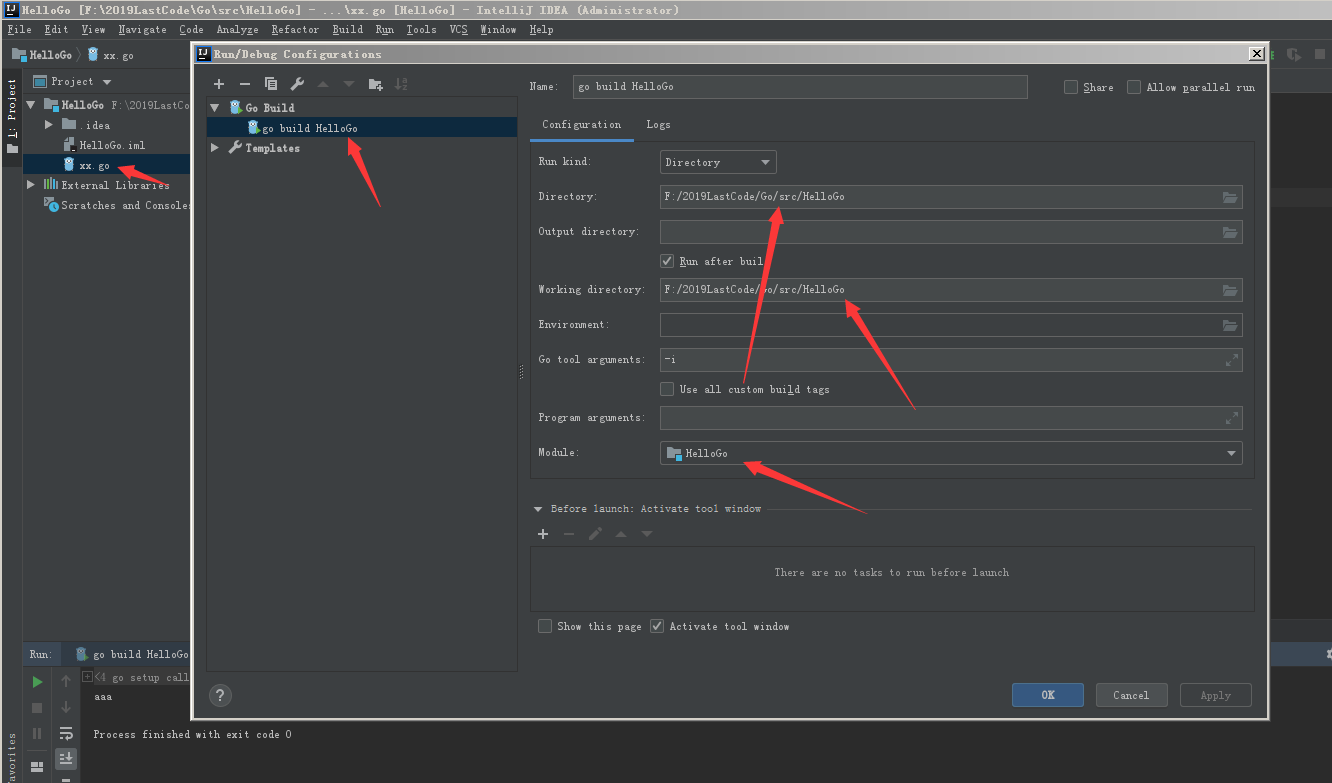Copy the selected run configuration

271,84
